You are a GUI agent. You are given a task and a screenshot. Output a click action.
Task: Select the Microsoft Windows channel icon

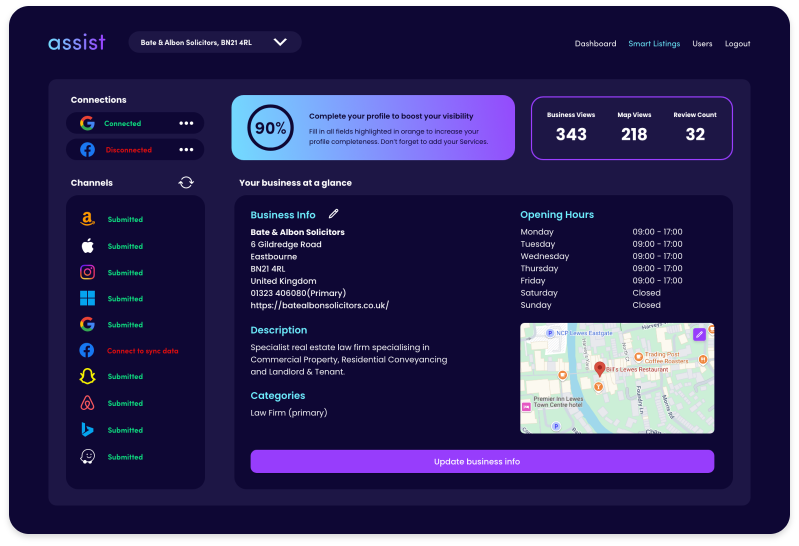point(88,298)
